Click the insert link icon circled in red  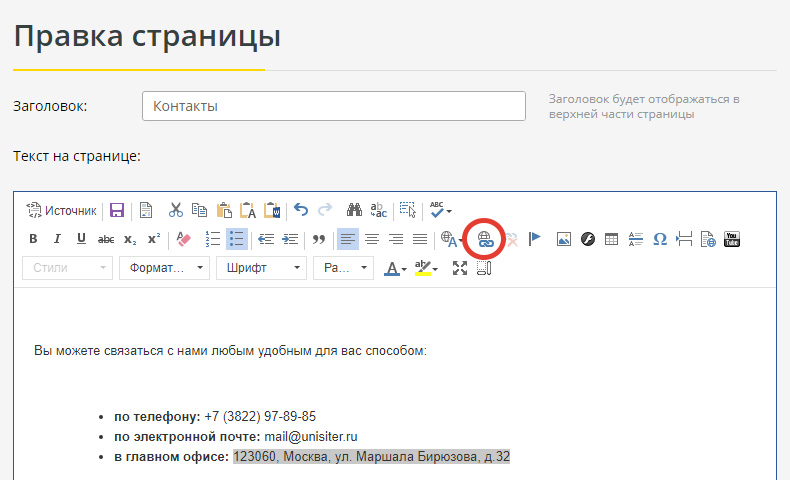pos(485,239)
